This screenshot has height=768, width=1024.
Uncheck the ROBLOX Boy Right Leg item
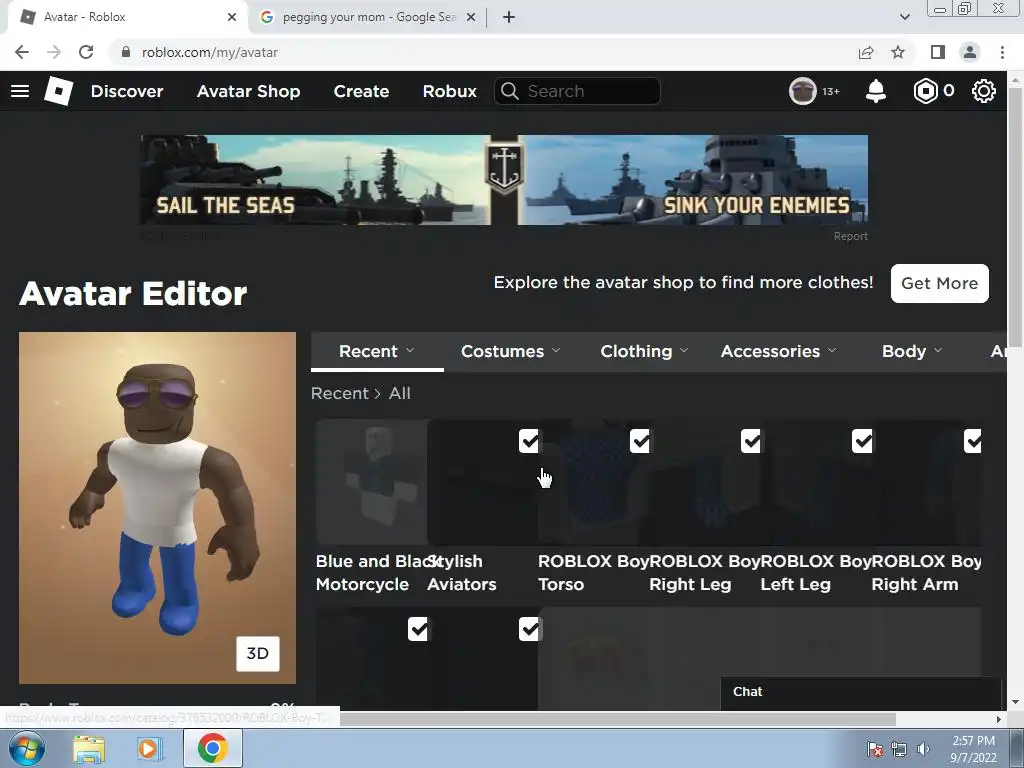pos(752,441)
